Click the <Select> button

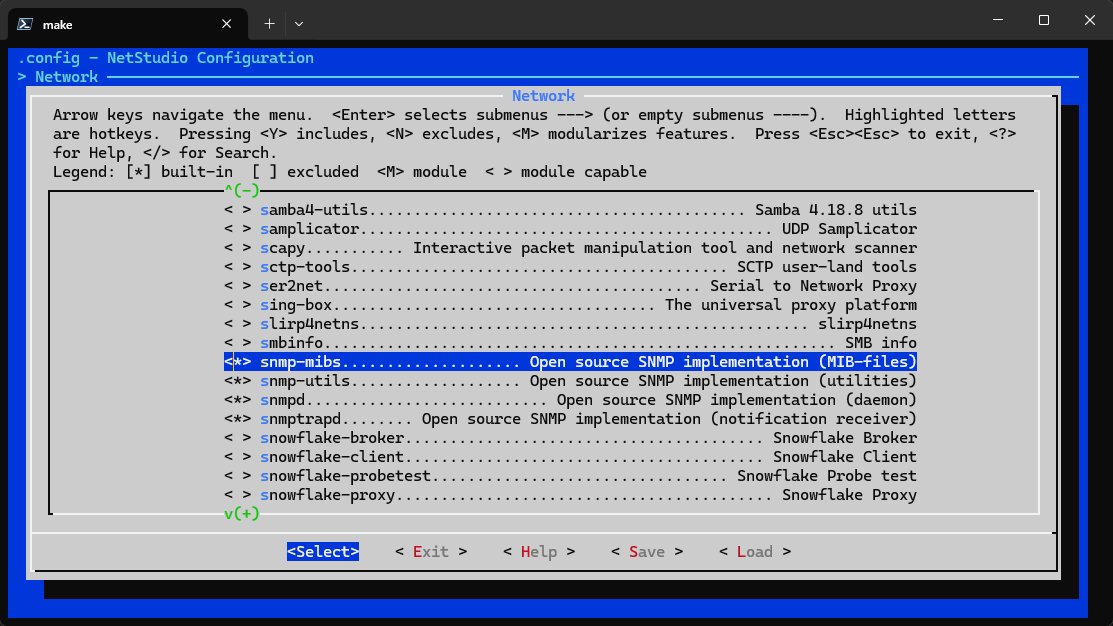[x=322, y=552]
